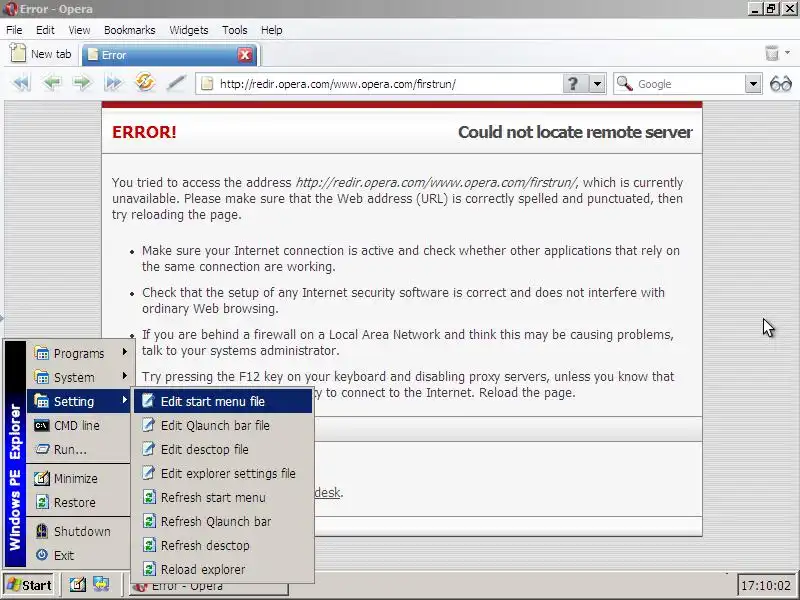Reload the page with the refresh icon
Screen dimensions: 800x600
145,82
